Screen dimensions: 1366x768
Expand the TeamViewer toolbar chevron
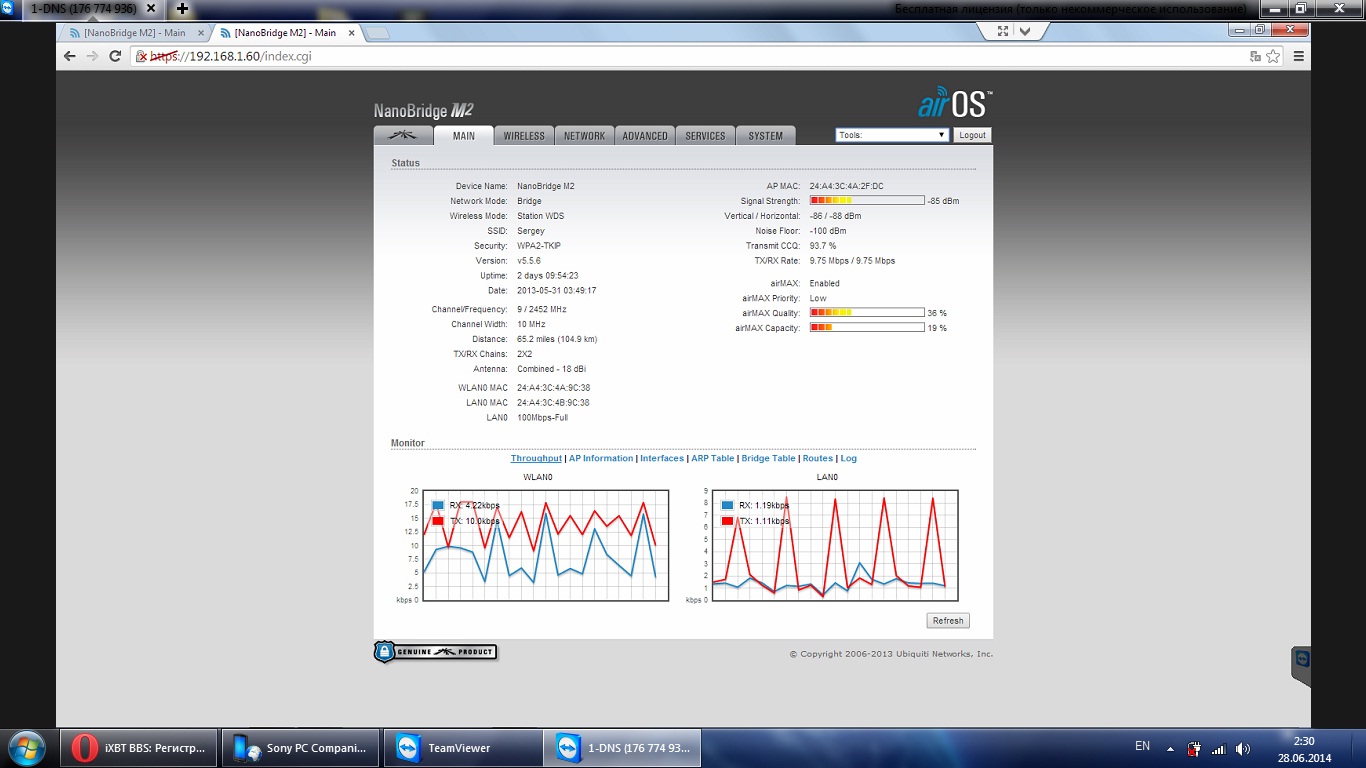[x=1025, y=31]
